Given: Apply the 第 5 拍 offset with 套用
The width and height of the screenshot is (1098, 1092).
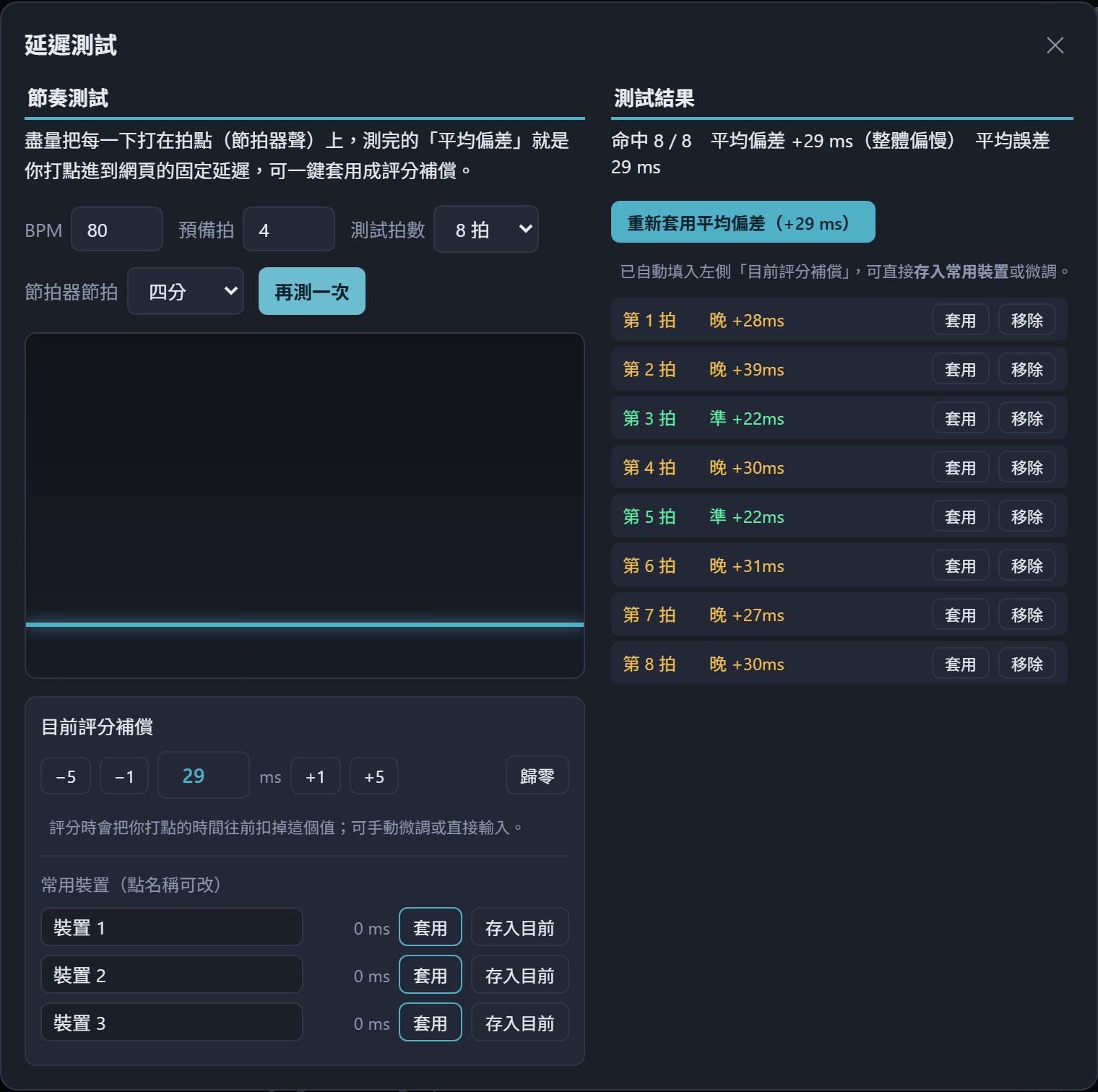Looking at the screenshot, I should pyautogui.click(x=961, y=516).
